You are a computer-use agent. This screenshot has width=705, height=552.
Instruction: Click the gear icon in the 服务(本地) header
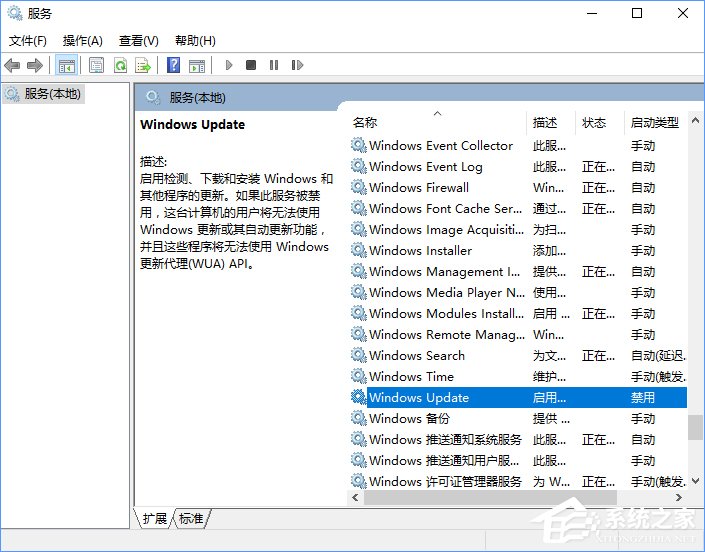point(152,97)
